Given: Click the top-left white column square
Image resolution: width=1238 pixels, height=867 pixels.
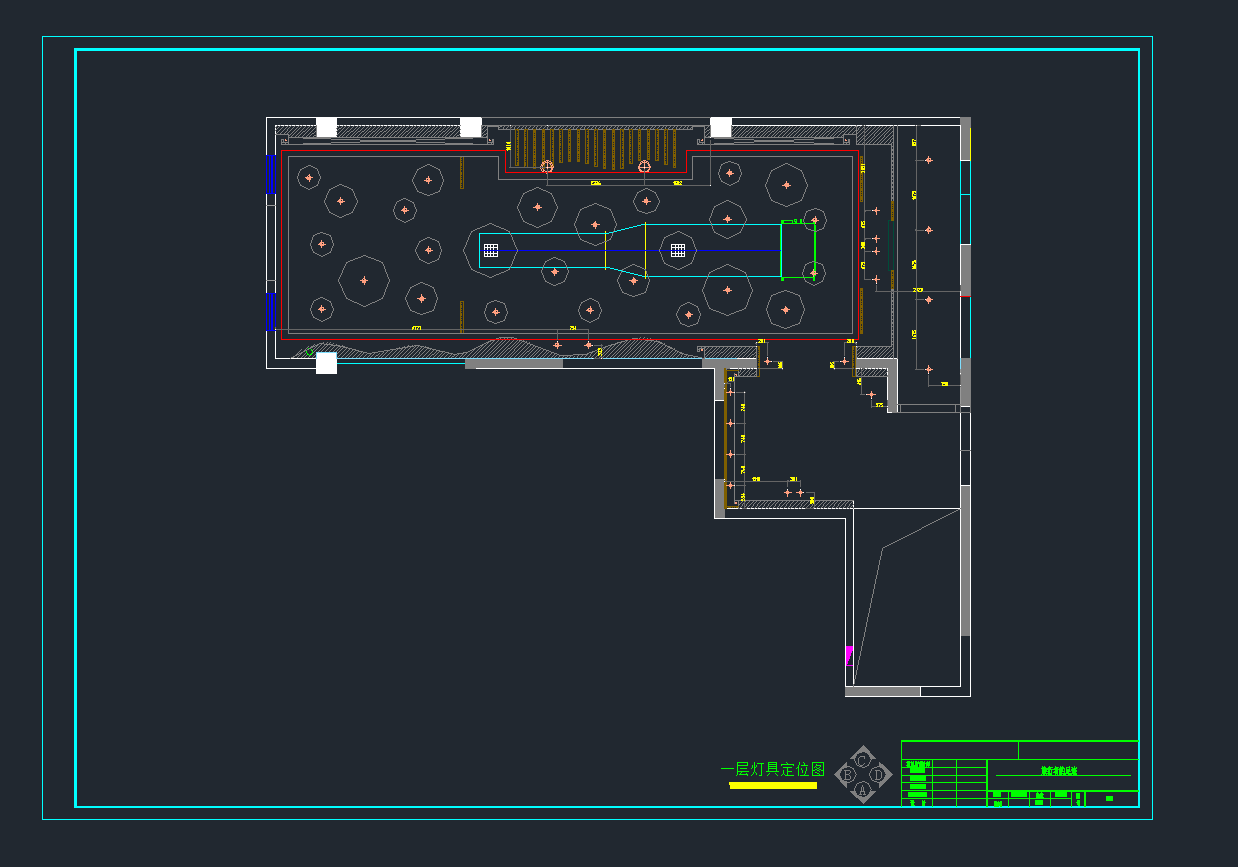Looking at the screenshot, I should (326, 127).
